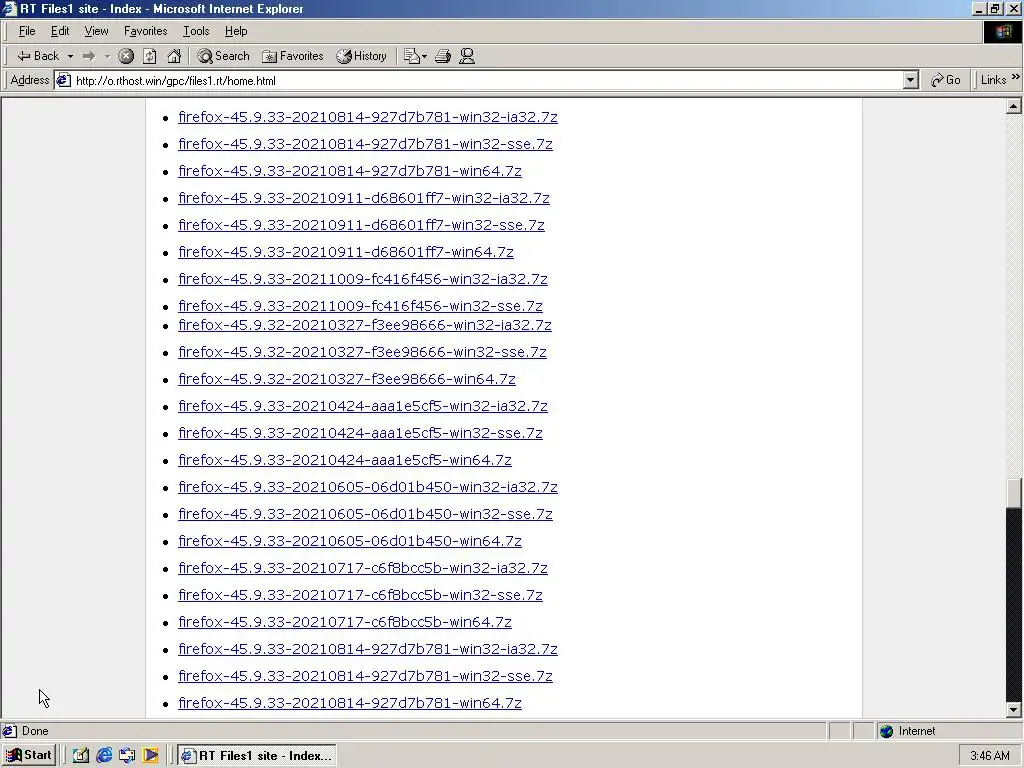Launch Internet Explorer from quick launch
Screen dimensions: 1024x768
[104, 756]
